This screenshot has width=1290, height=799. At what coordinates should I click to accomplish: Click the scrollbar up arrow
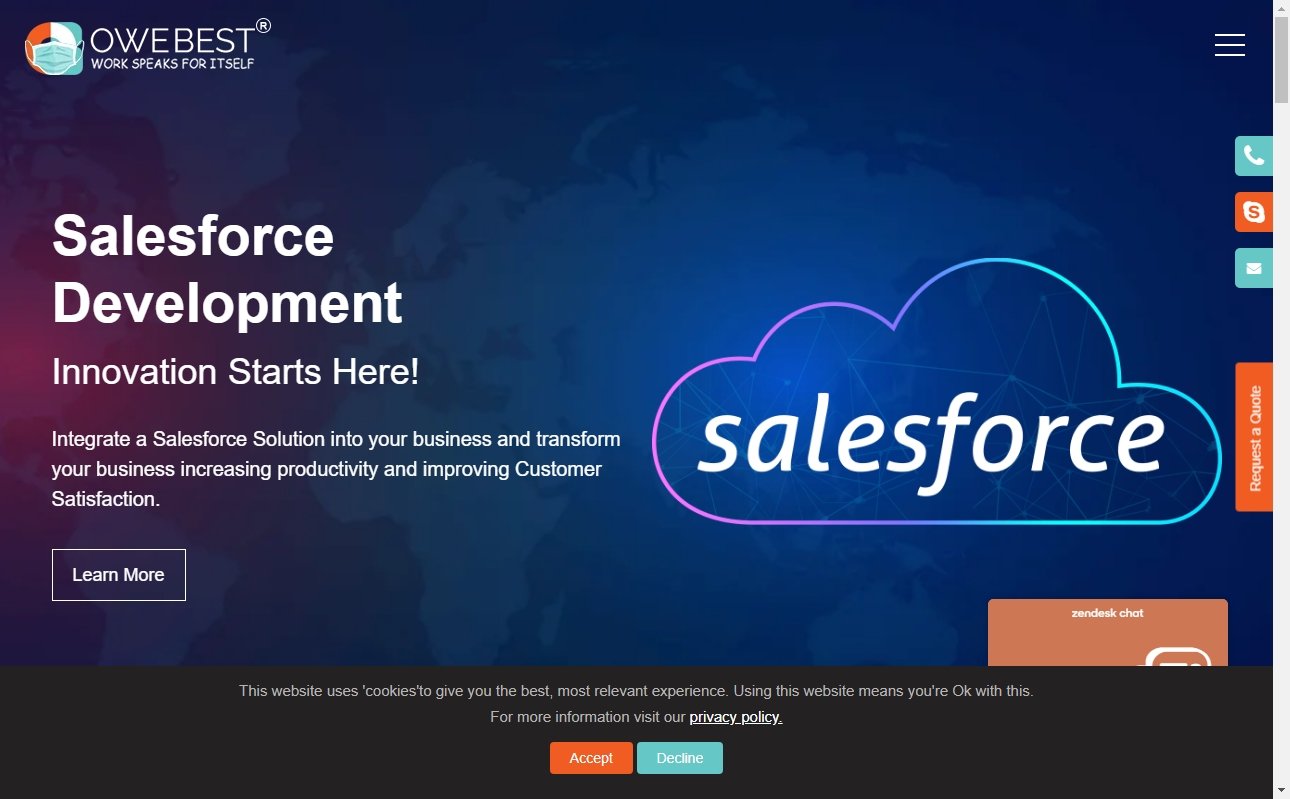click(1281, 9)
